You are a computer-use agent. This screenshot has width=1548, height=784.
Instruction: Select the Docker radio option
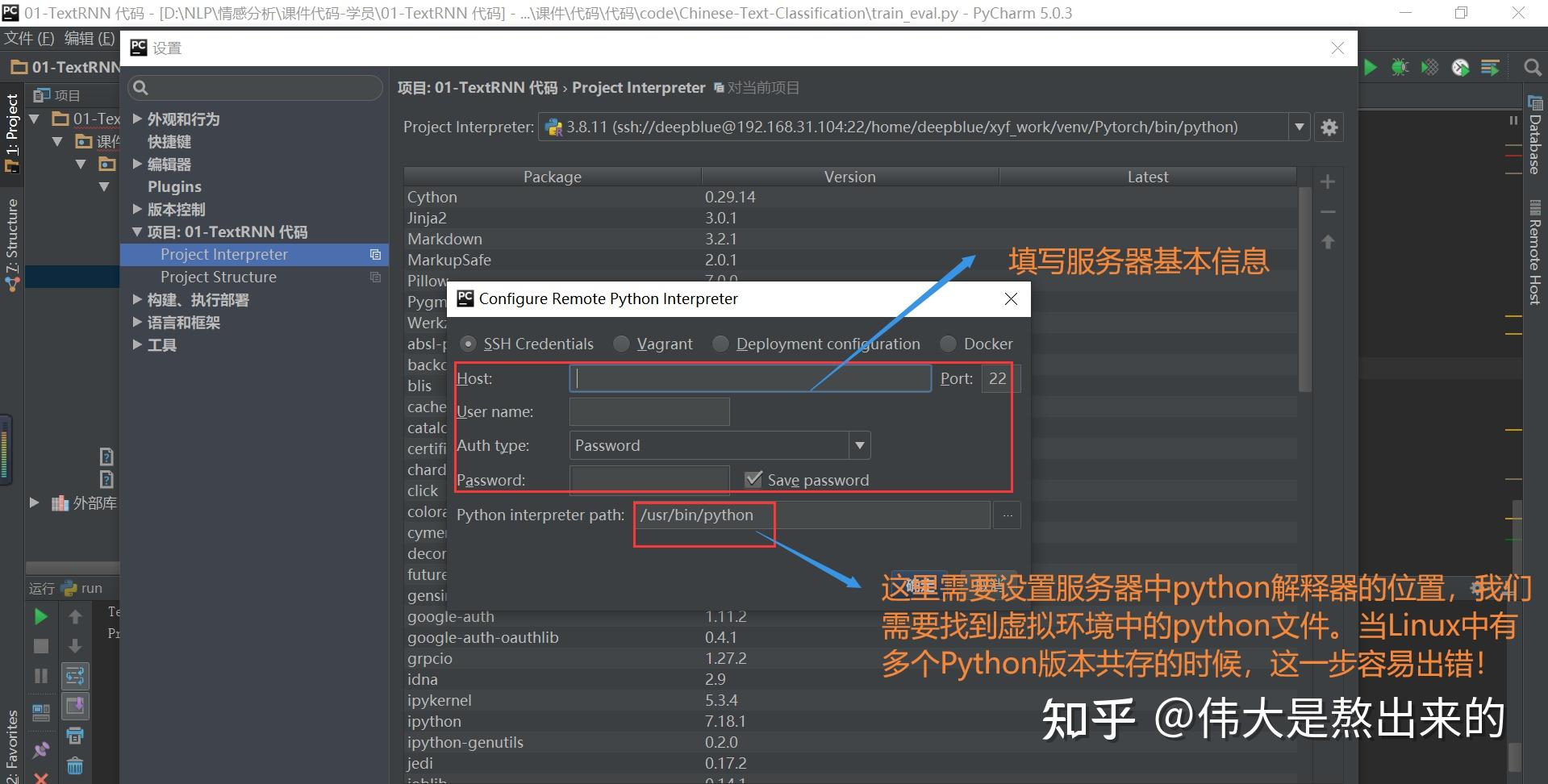pyautogui.click(x=948, y=344)
